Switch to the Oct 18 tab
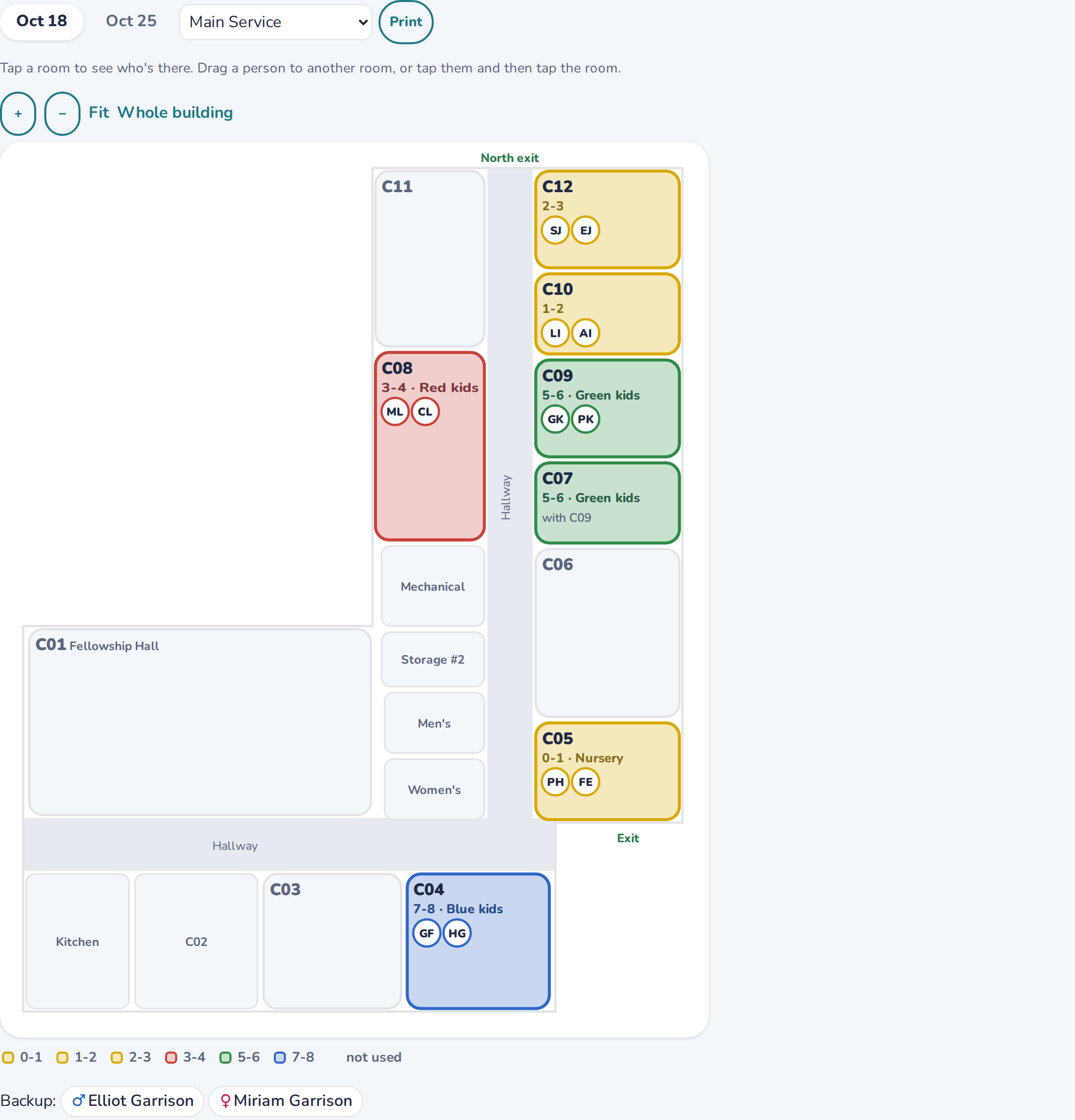The image size is (1075, 1120). pyautogui.click(x=42, y=21)
